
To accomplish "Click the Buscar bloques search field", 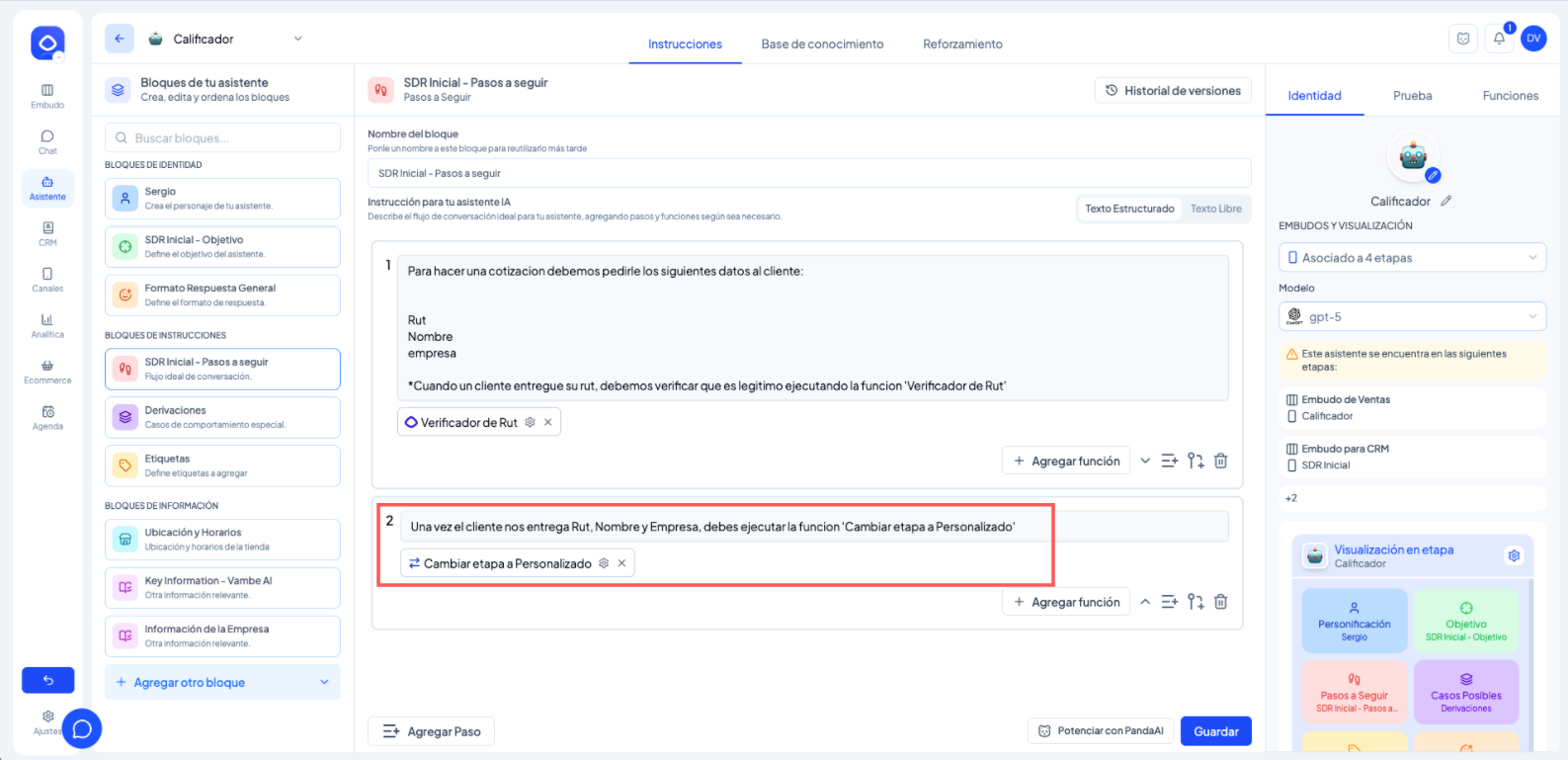I will (222, 138).
